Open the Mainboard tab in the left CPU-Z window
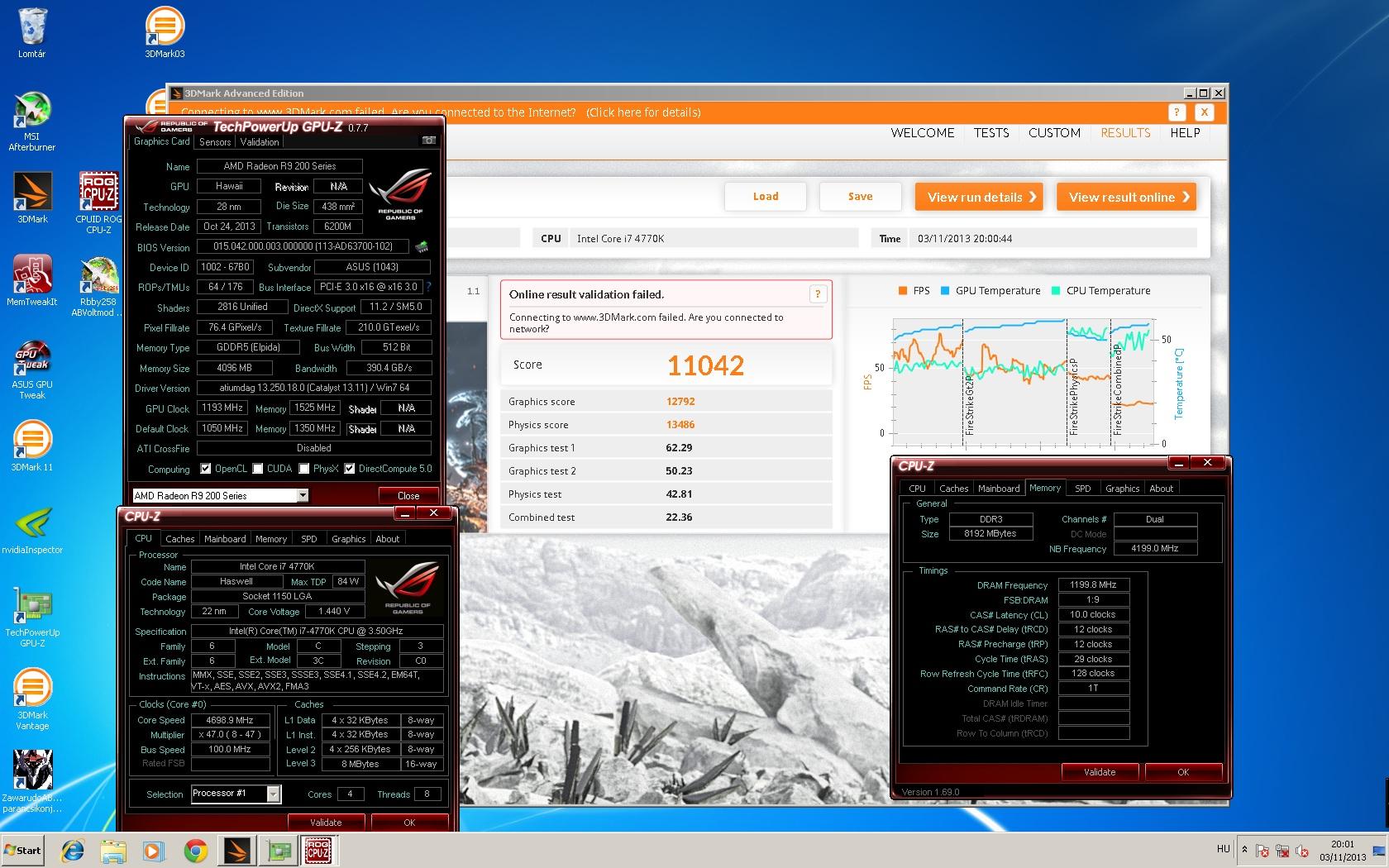The height and width of the screenshot is (868, 1389). [x=225, y=538]
